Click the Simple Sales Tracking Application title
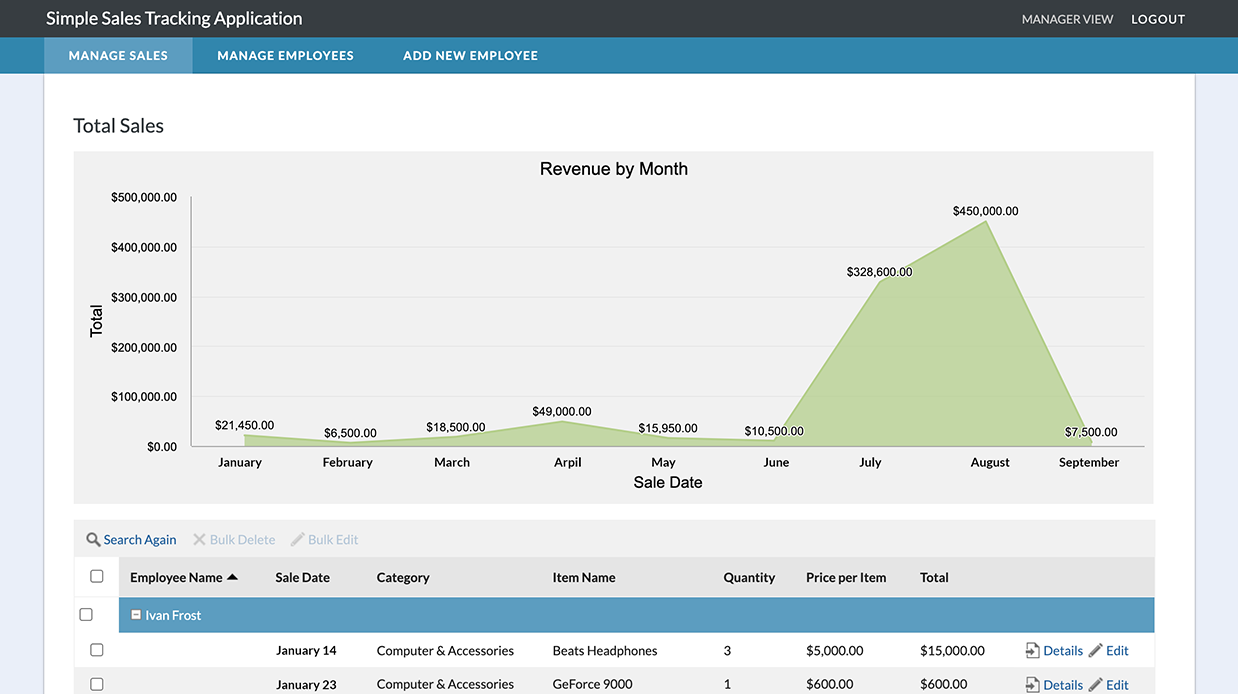Screen dimensions: 1238x694 174,19
